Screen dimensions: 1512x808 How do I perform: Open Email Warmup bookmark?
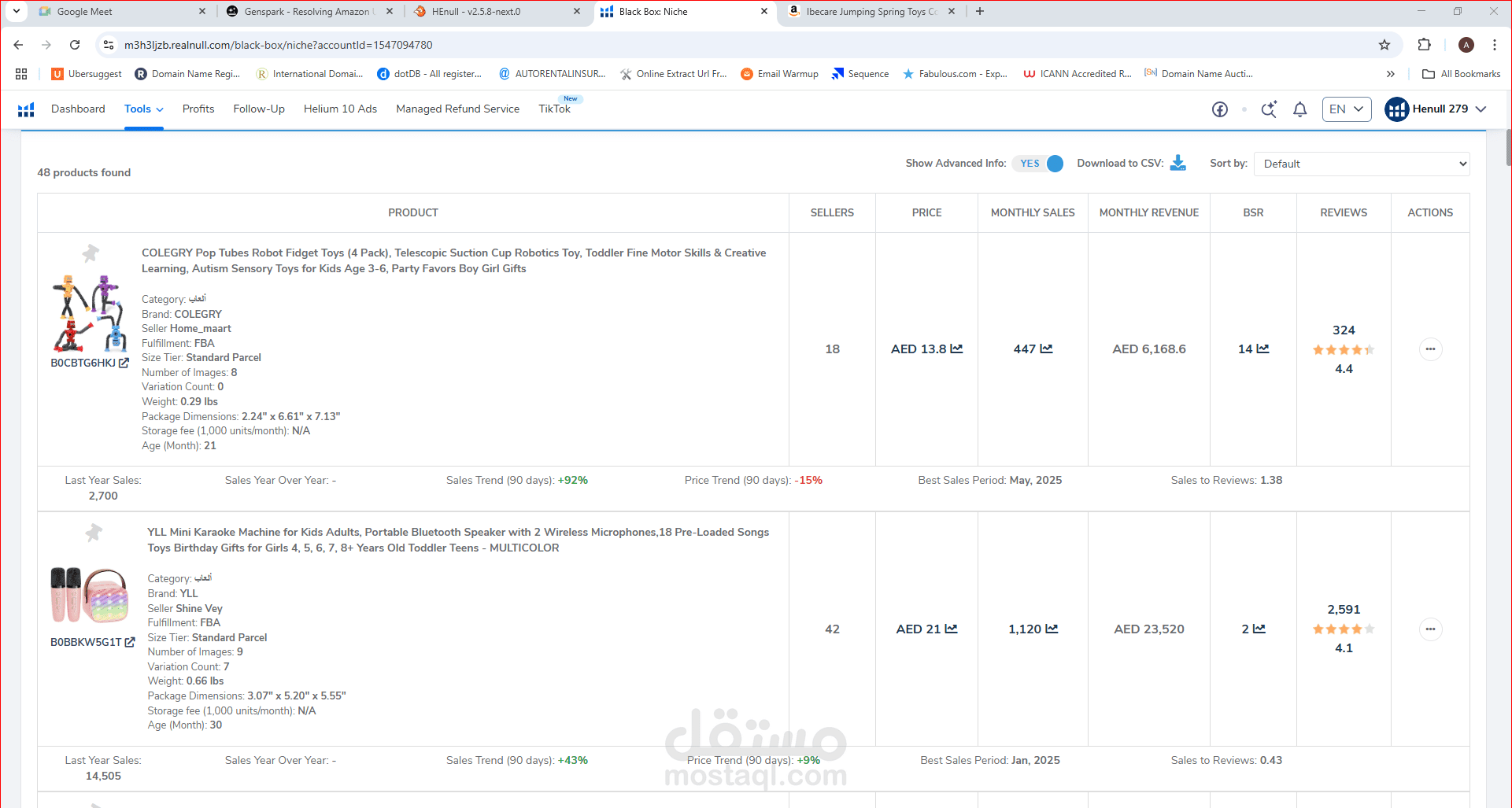click(x=779, y=74)
